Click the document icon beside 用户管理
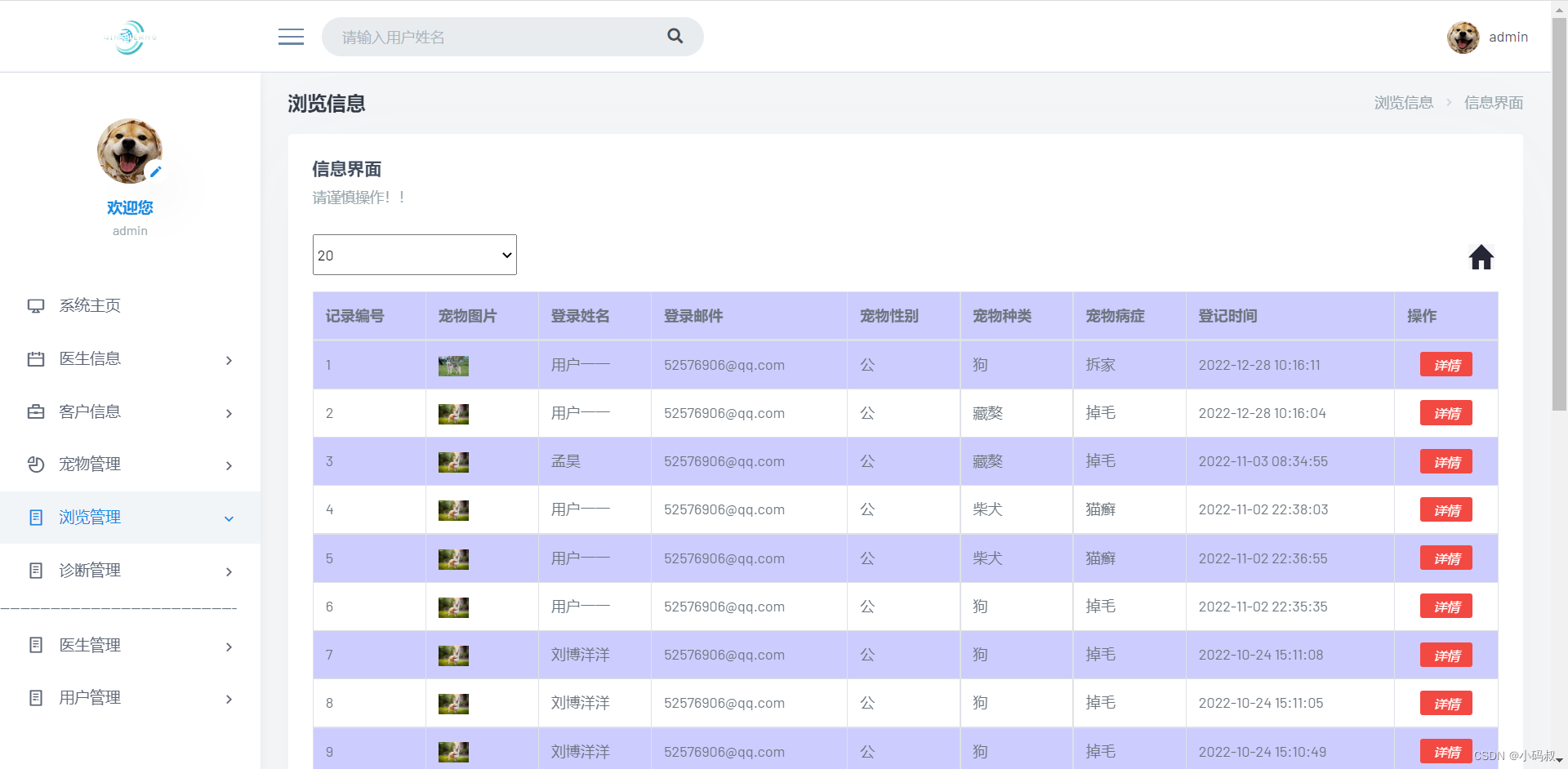The image size is (1568, 769). [36, 698]
